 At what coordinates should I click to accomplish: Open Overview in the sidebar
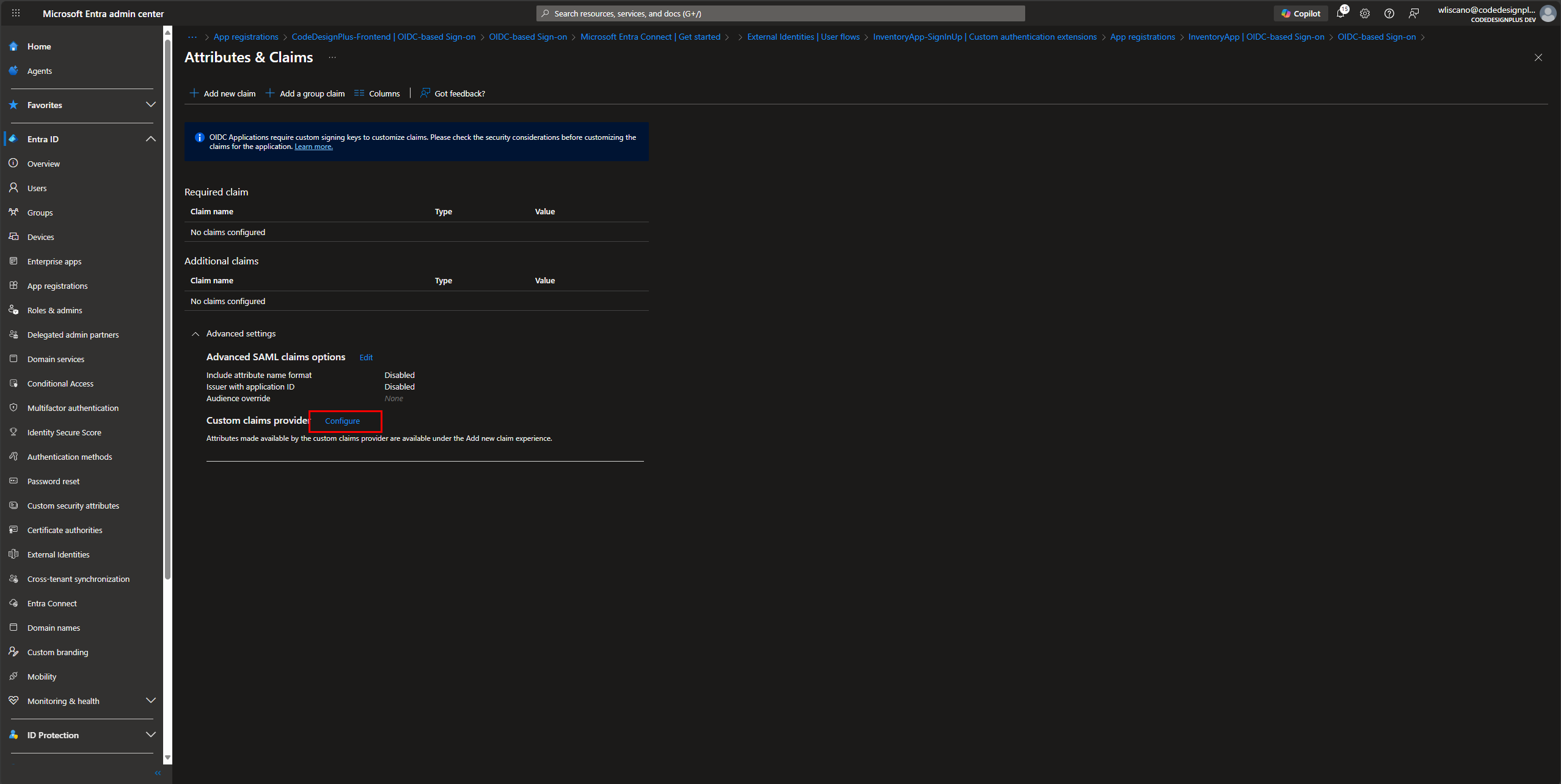pyautogui.click(x=43, y=164)
